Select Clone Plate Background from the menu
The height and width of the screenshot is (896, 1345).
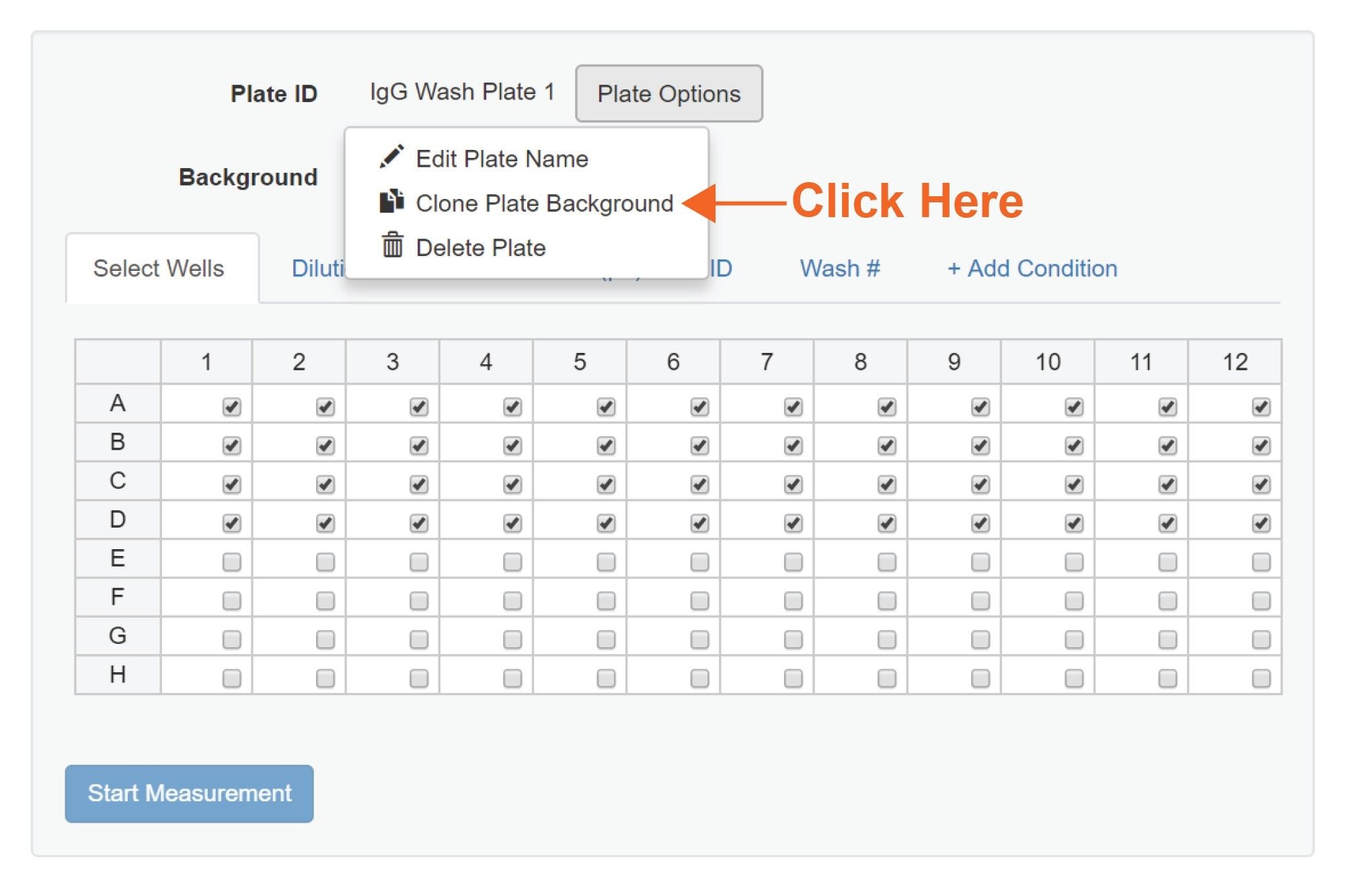tap(545, 202)
